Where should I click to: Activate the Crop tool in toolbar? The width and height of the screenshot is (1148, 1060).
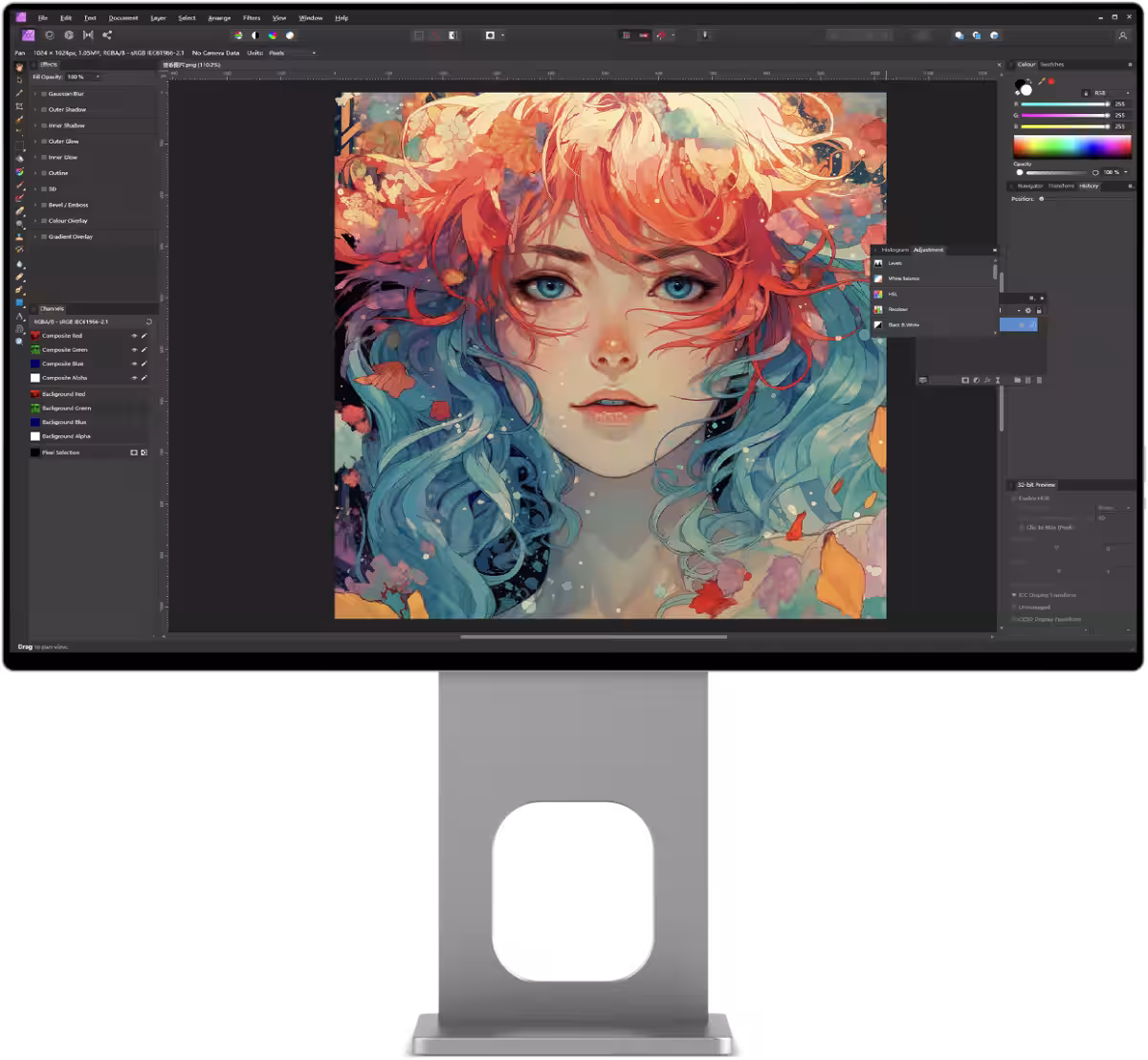point(19,106)
